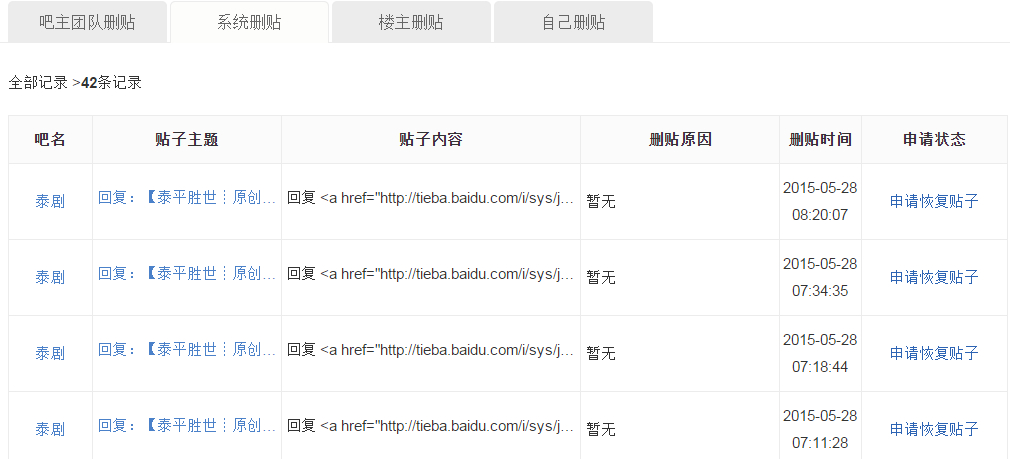Click the 删贴时间 column header
1010x459 pixels.
click(820, 140)
